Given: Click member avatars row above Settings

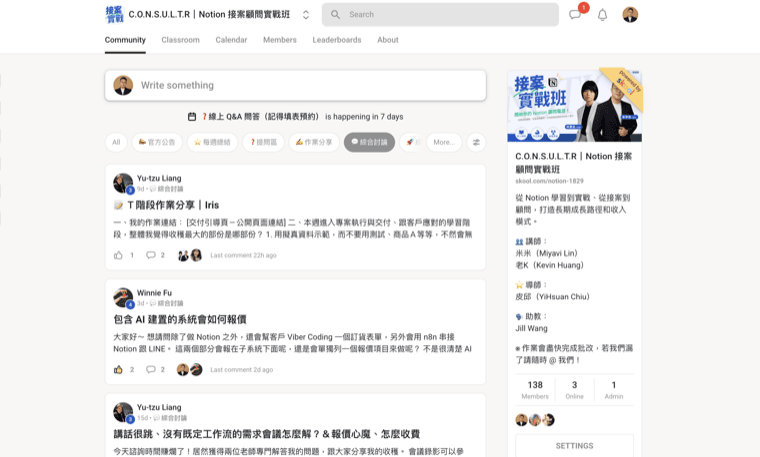Looking at the screenshot, I should 535,420.
